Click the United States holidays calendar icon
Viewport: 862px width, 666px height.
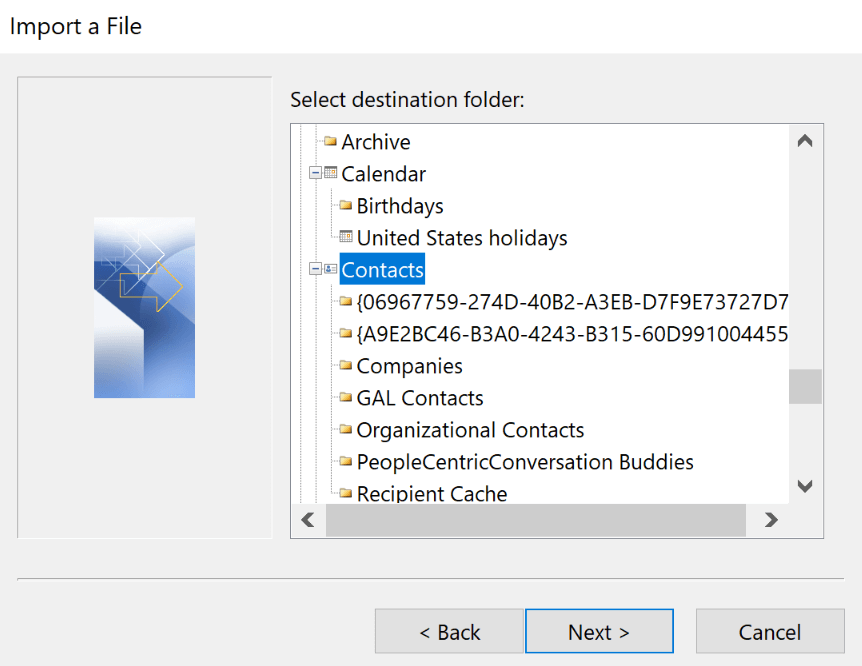click(346, 237)
